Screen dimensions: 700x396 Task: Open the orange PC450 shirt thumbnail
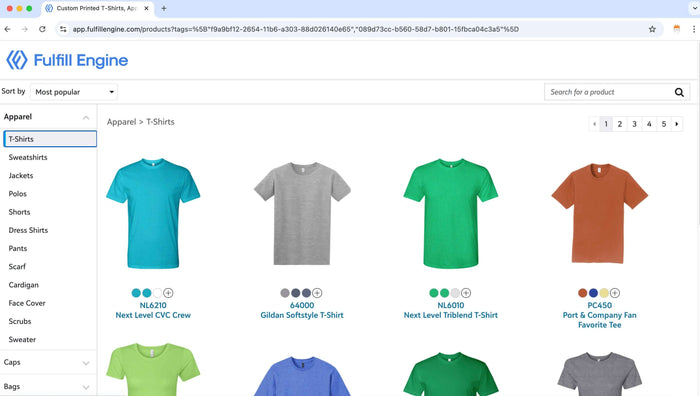pos(600,213)
